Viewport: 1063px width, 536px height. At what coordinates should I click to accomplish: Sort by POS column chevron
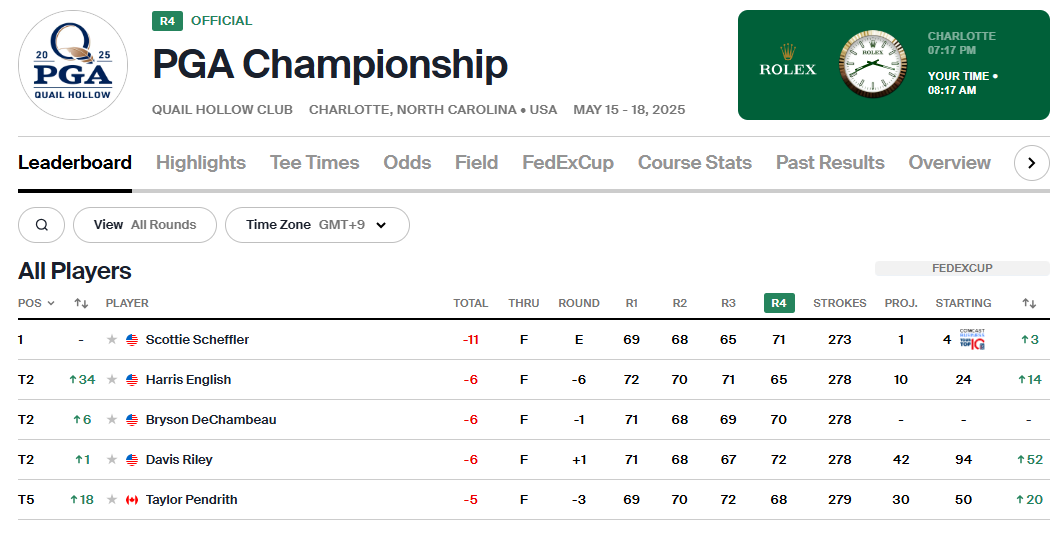point(51,303)
